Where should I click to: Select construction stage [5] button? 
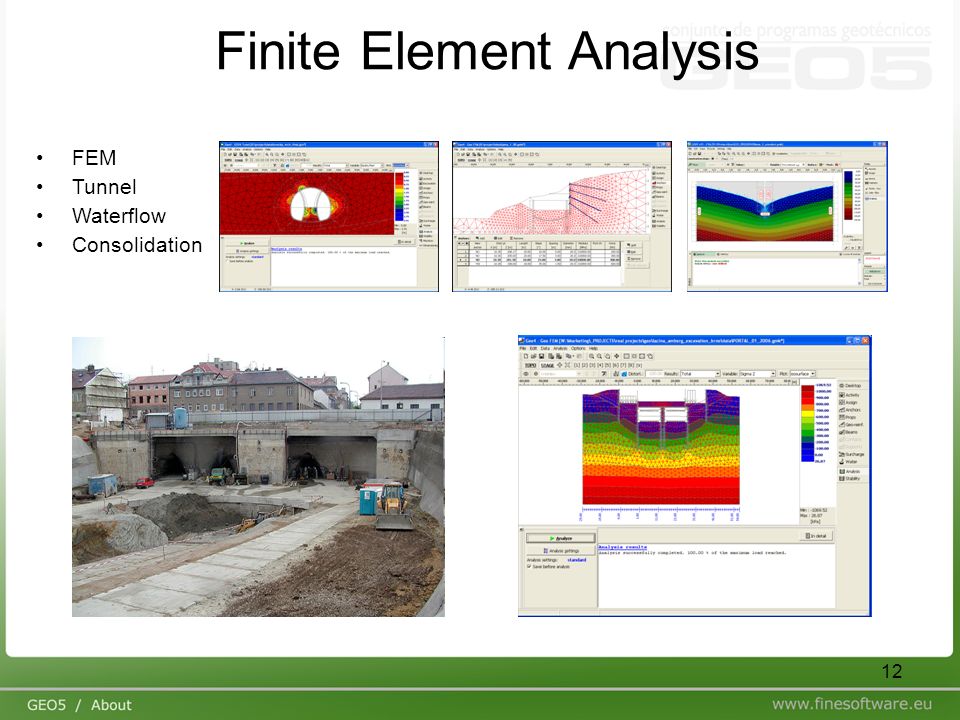608,366
